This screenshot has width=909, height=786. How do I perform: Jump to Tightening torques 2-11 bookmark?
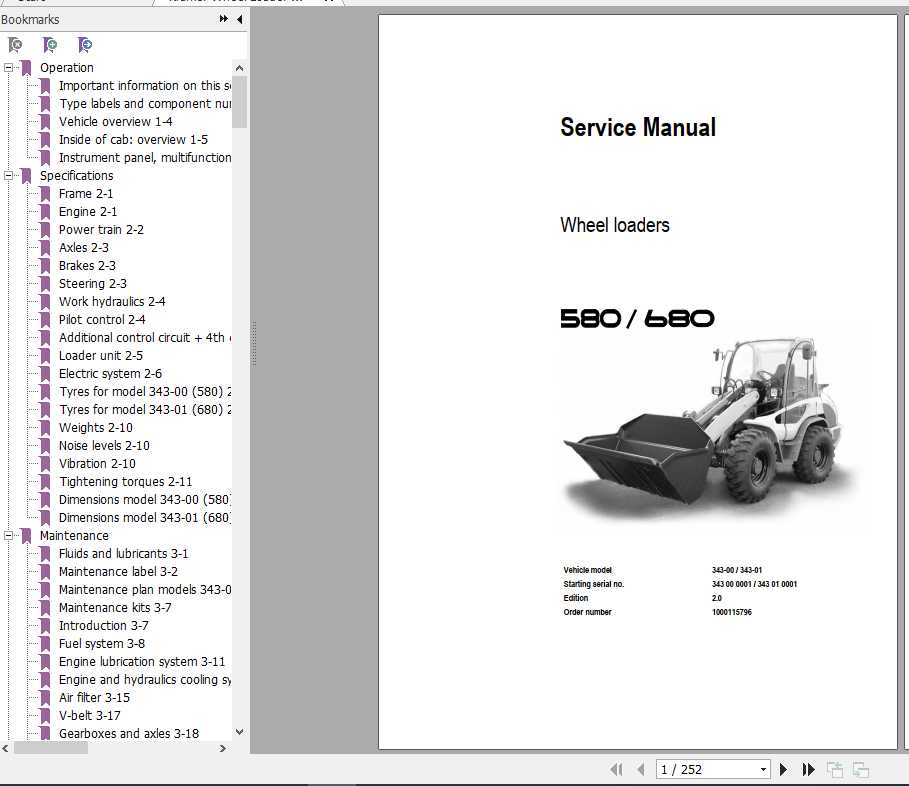click(125, 481)
